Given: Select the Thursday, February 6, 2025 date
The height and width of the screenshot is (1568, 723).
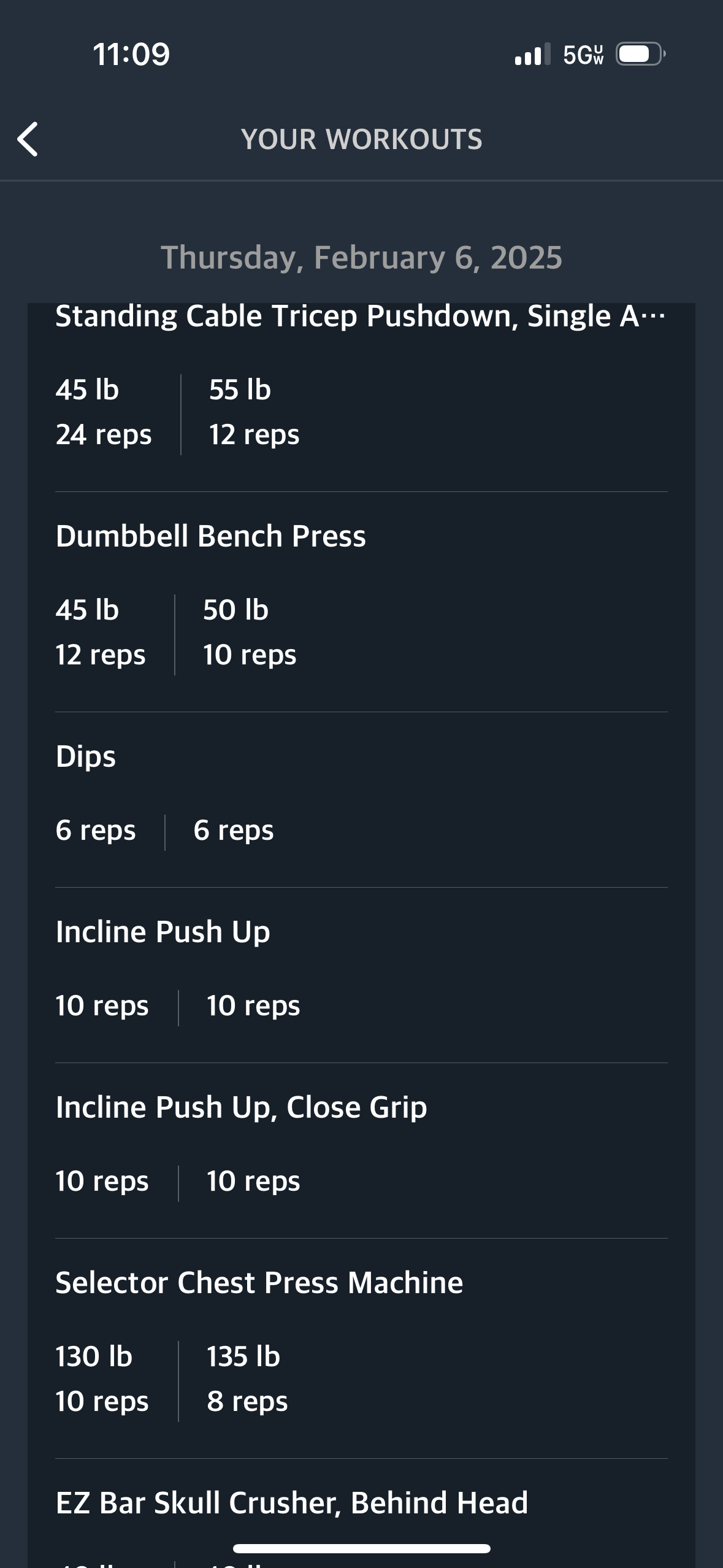Looking at the screenshot, I should coord(362,257).
